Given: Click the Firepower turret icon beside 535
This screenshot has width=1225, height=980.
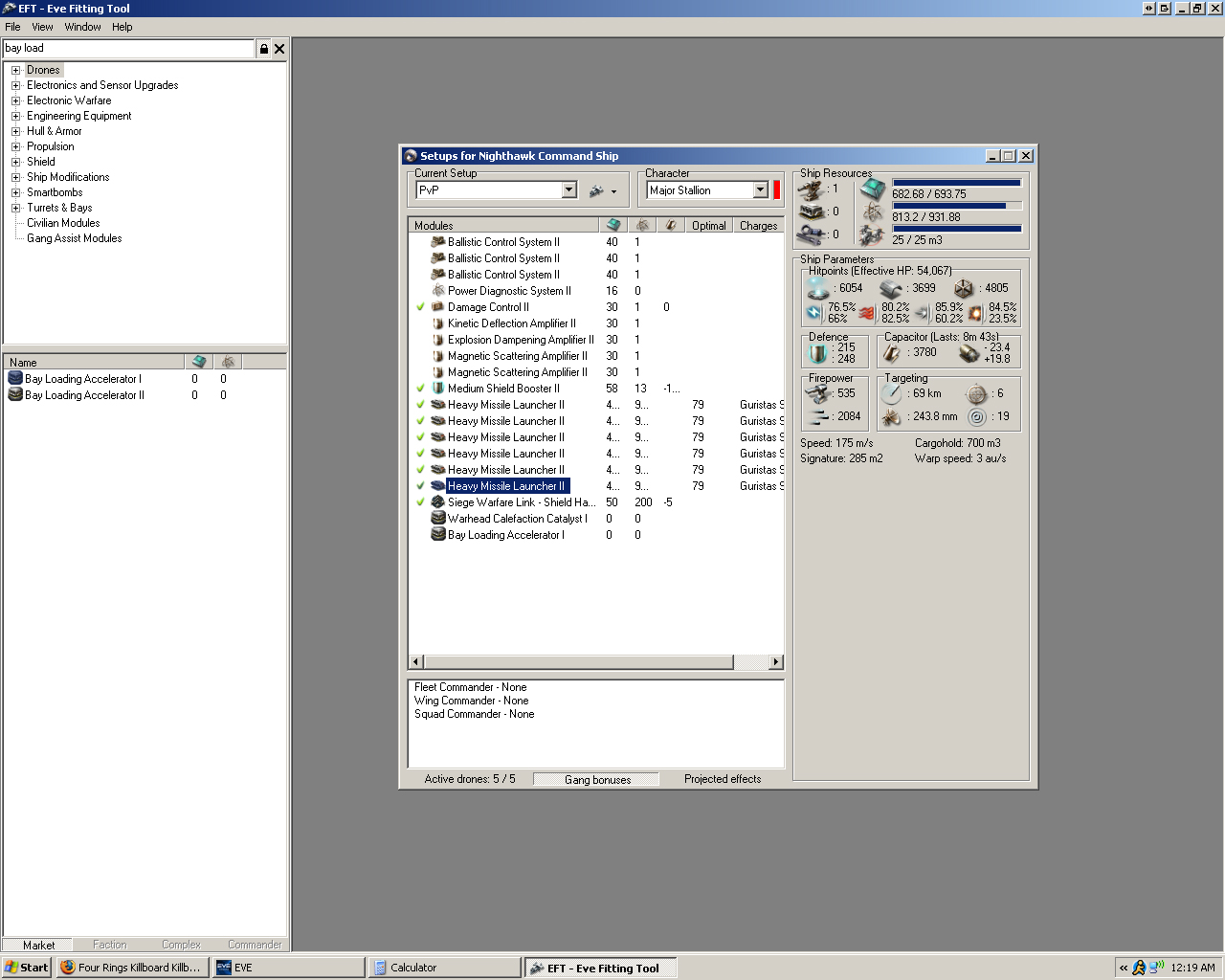Looking at the screenshot, I should click(x=818, y=393).
